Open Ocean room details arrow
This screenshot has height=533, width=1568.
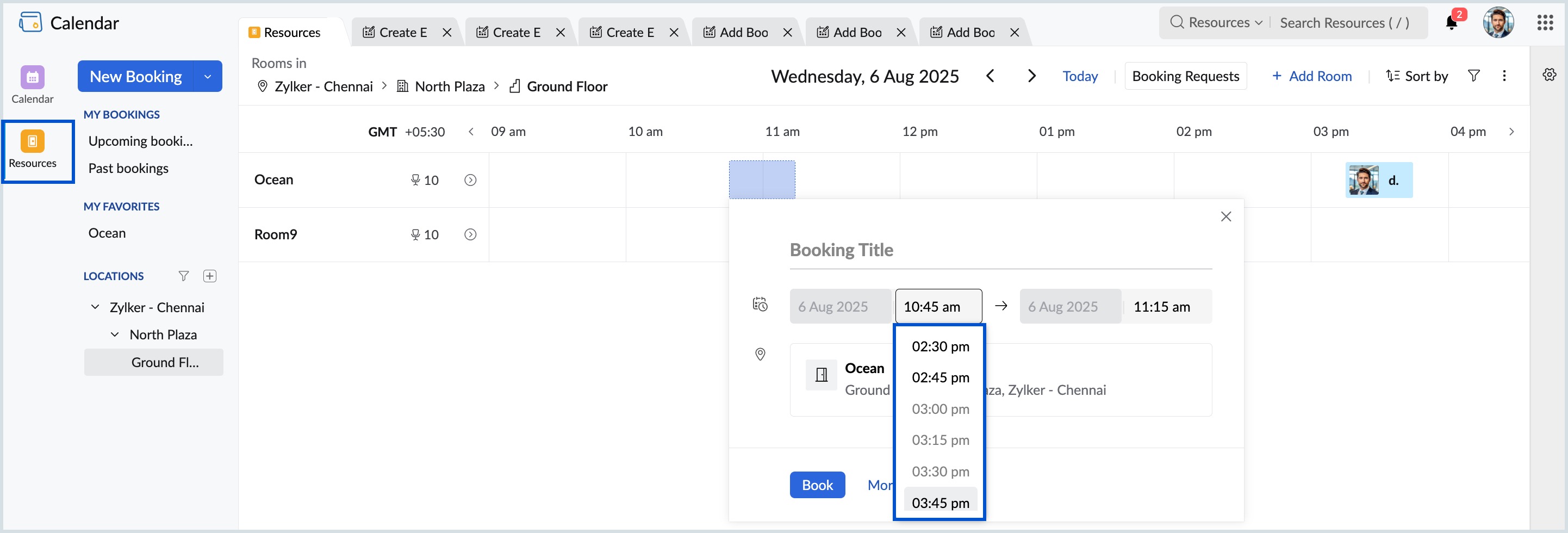(x=470, y=179)
